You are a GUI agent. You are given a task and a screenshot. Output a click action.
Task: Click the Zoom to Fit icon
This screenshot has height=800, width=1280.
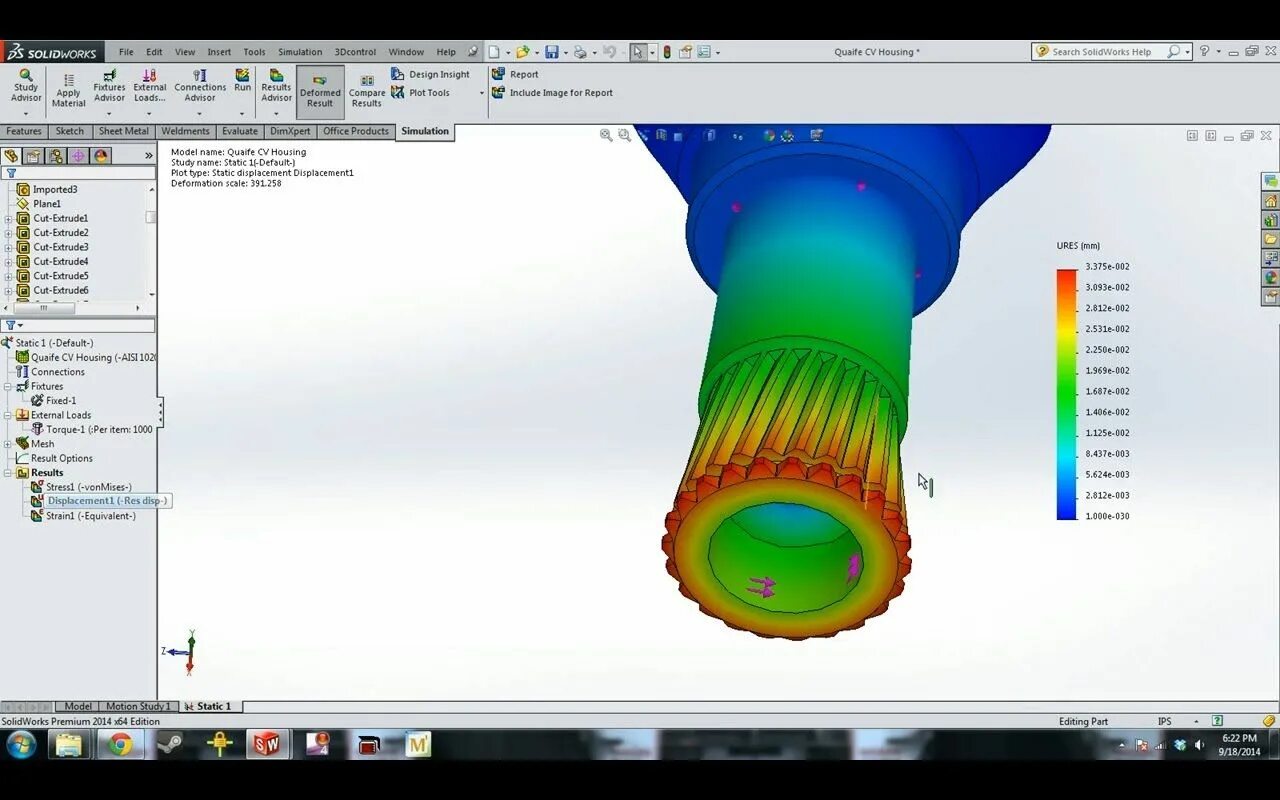point(606,135)
